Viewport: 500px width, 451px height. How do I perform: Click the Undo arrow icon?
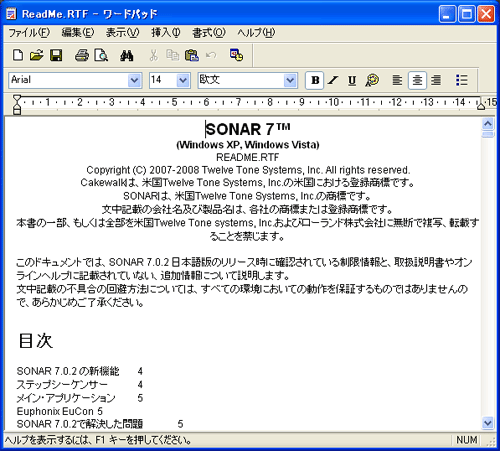click(211, 55)
